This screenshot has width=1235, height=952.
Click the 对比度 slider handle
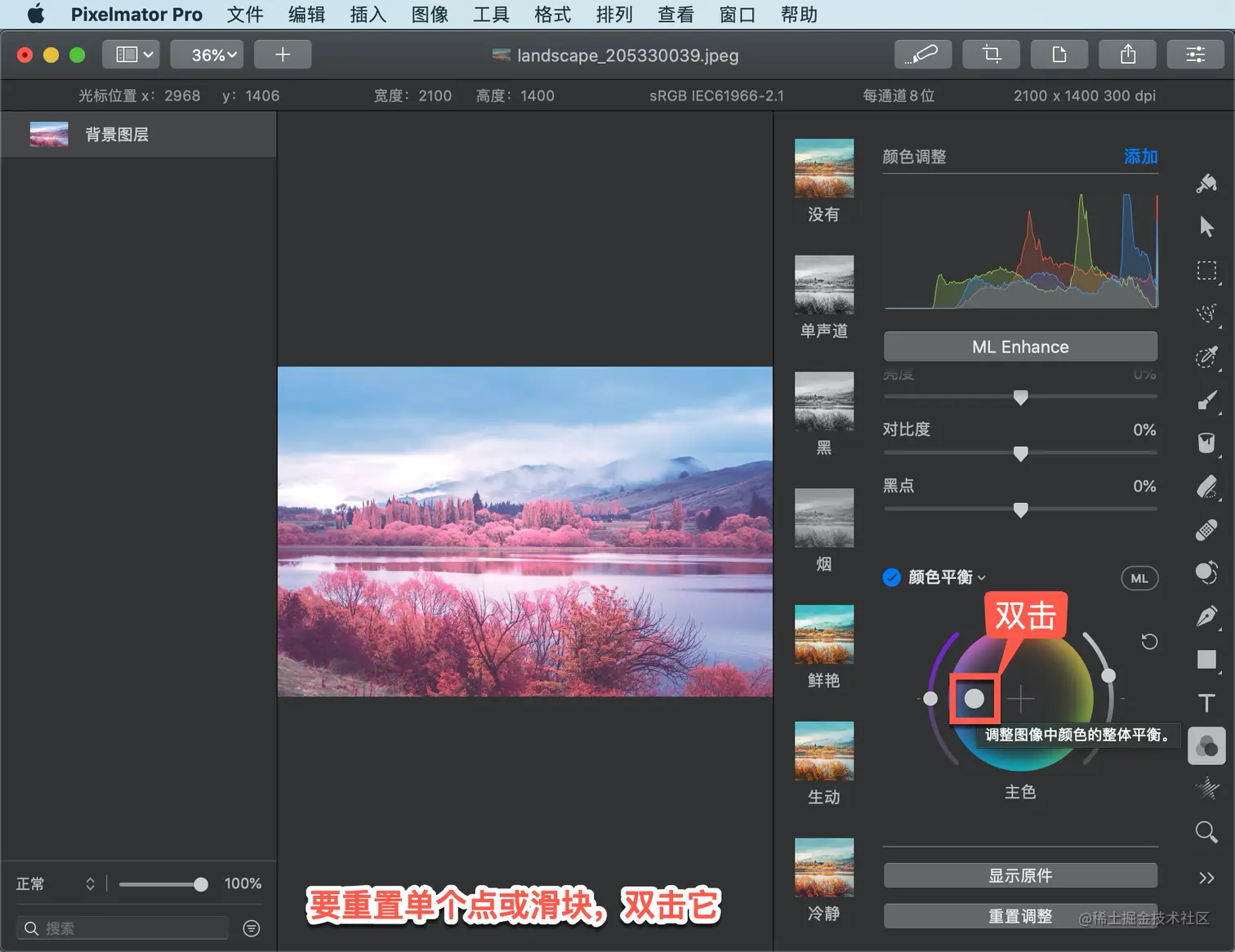click(x=1020, y=453)
